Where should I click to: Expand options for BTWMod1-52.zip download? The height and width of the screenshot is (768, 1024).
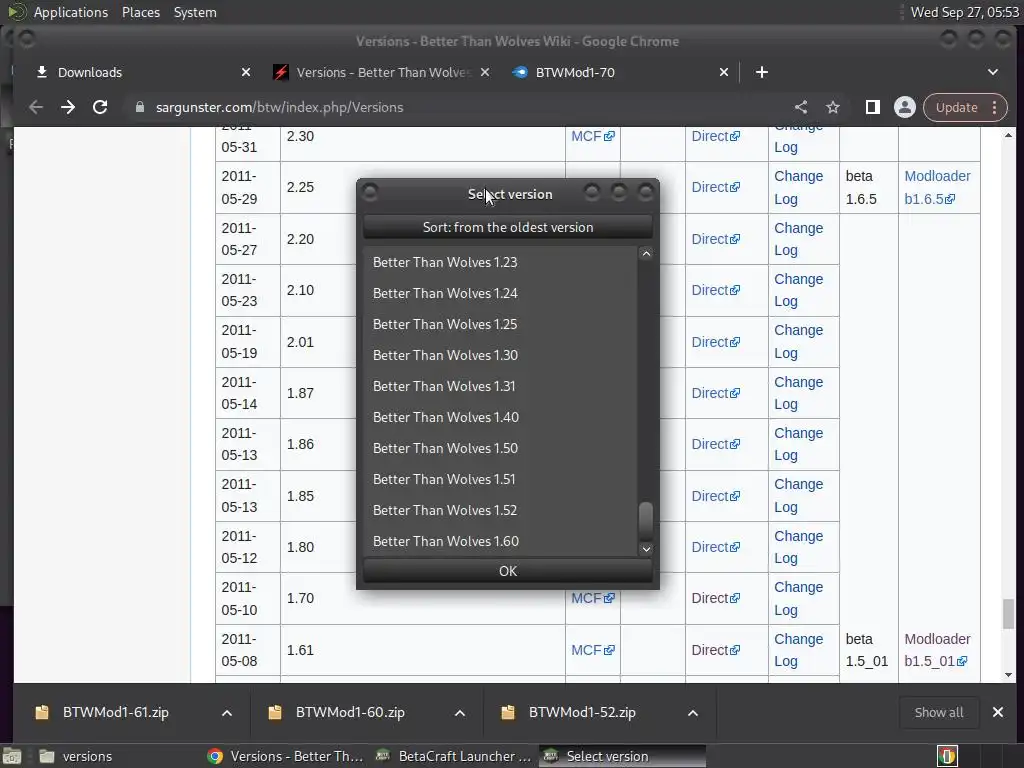(x=693, y=712)
